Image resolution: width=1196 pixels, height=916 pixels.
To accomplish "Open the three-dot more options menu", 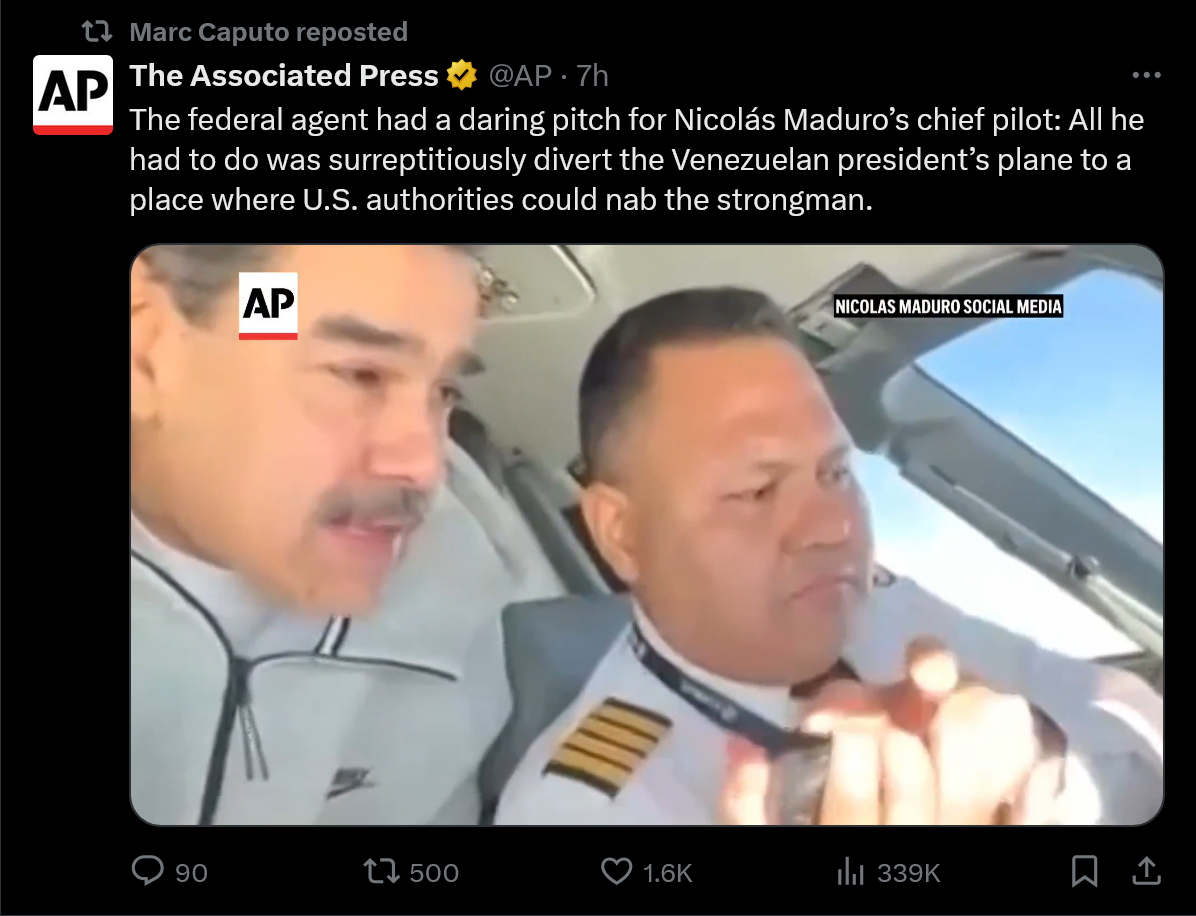I will [1146, 75].
